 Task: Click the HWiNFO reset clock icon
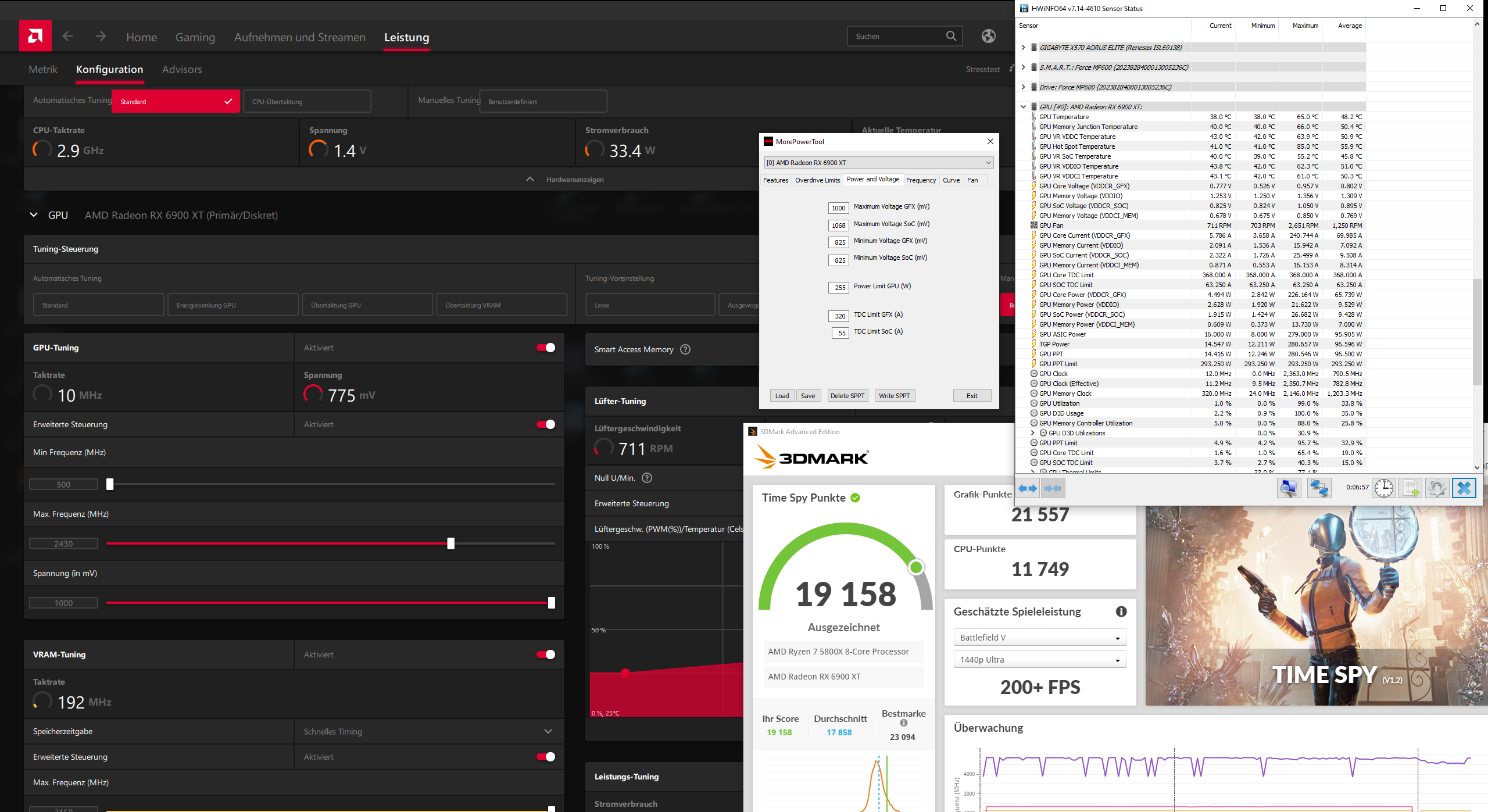[1383, 488]
